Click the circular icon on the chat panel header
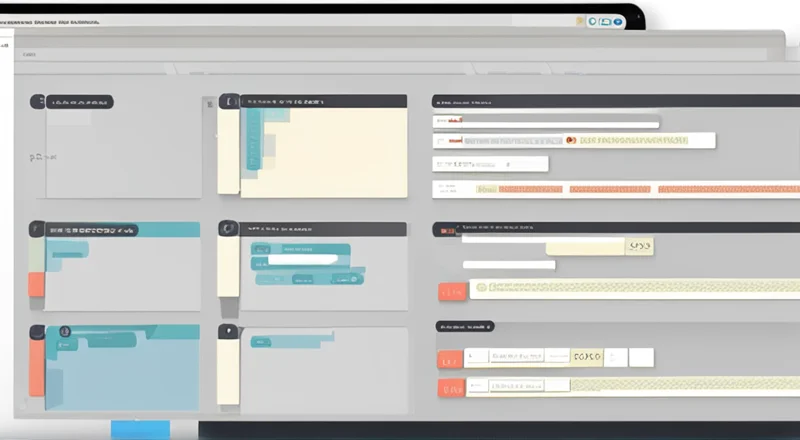 click(229, 228)
